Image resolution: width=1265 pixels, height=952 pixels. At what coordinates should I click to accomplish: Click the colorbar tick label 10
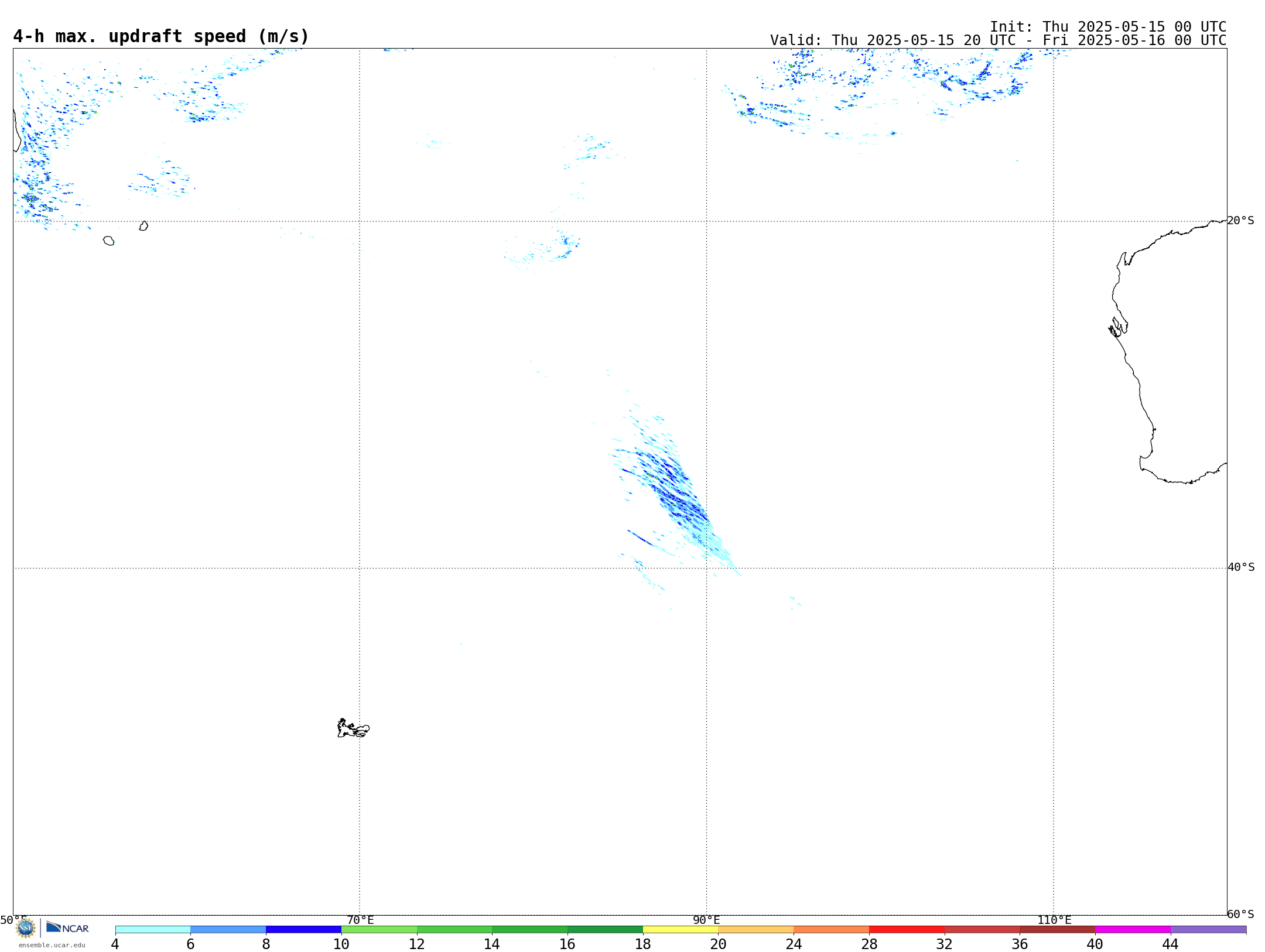coord(341,944)
